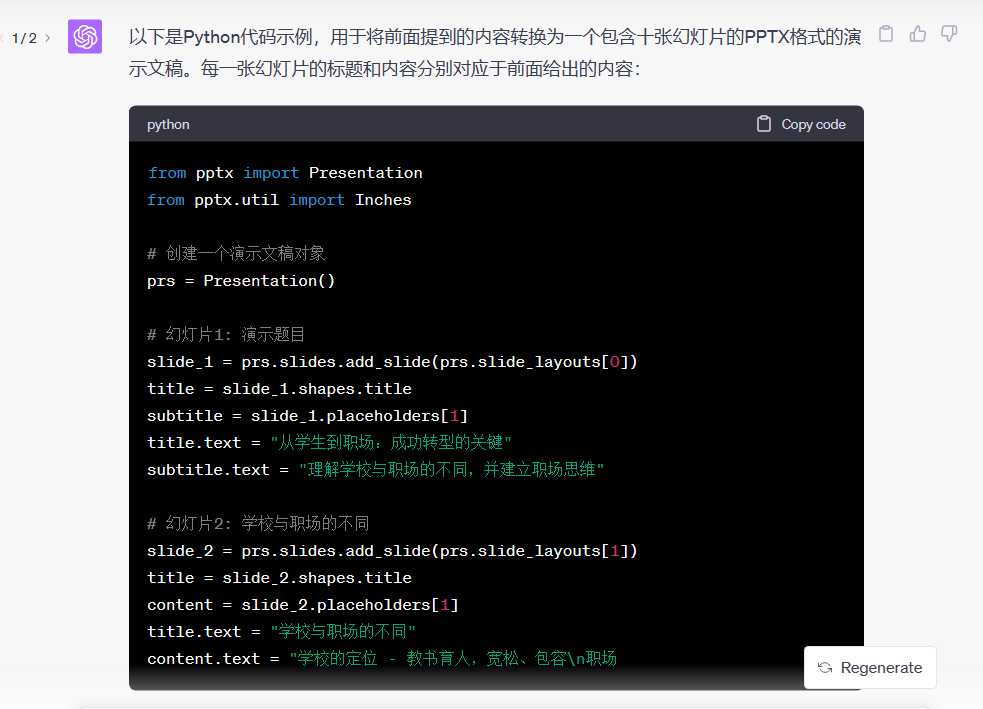This screenshot has width=983, height=709.
Task: Mark the response with thumbs down
Action: [x=949, y=34]
